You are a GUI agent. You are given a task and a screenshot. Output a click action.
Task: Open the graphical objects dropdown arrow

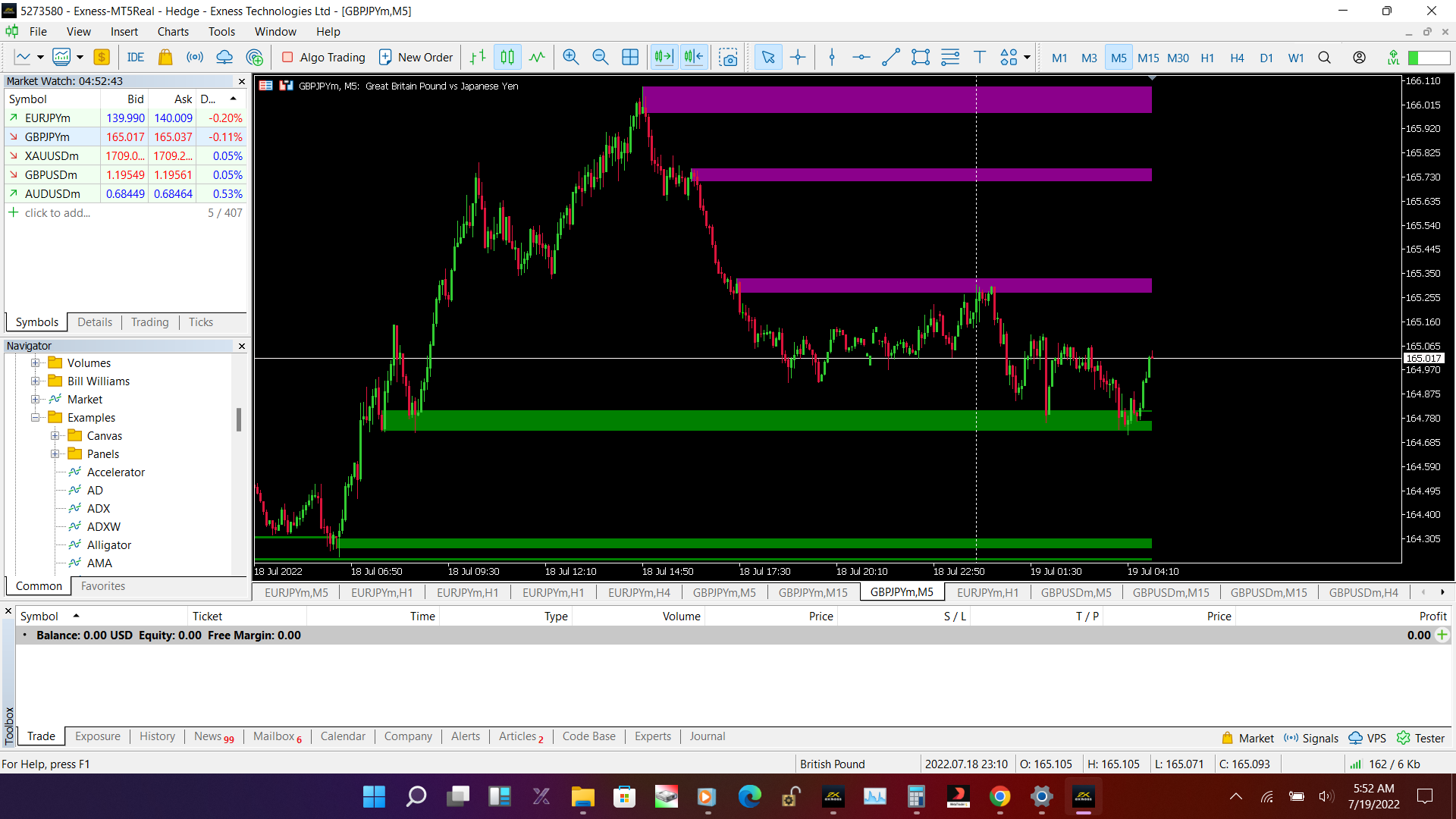[x=1028, y=58]
